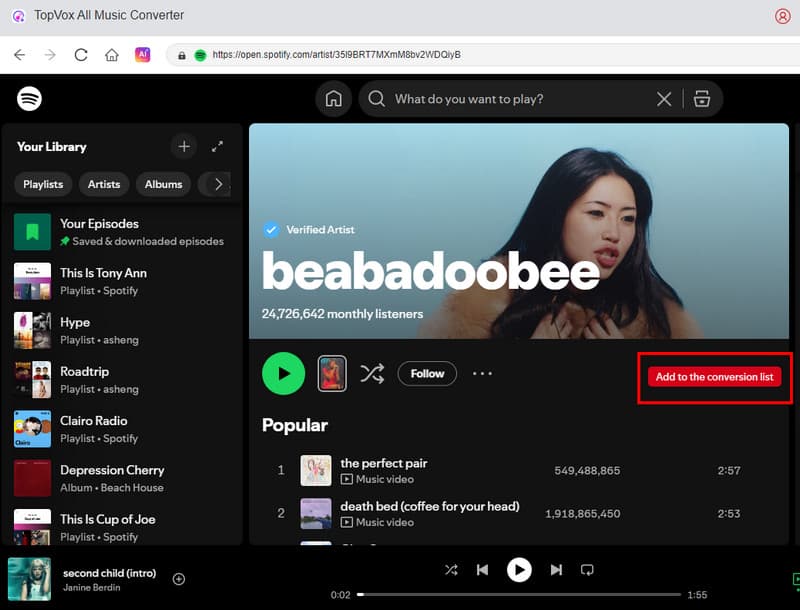Image resolution: width=800 pixels, height=610 pixels.
Task: Expand Your Library to full view
Action: (218, 147)
